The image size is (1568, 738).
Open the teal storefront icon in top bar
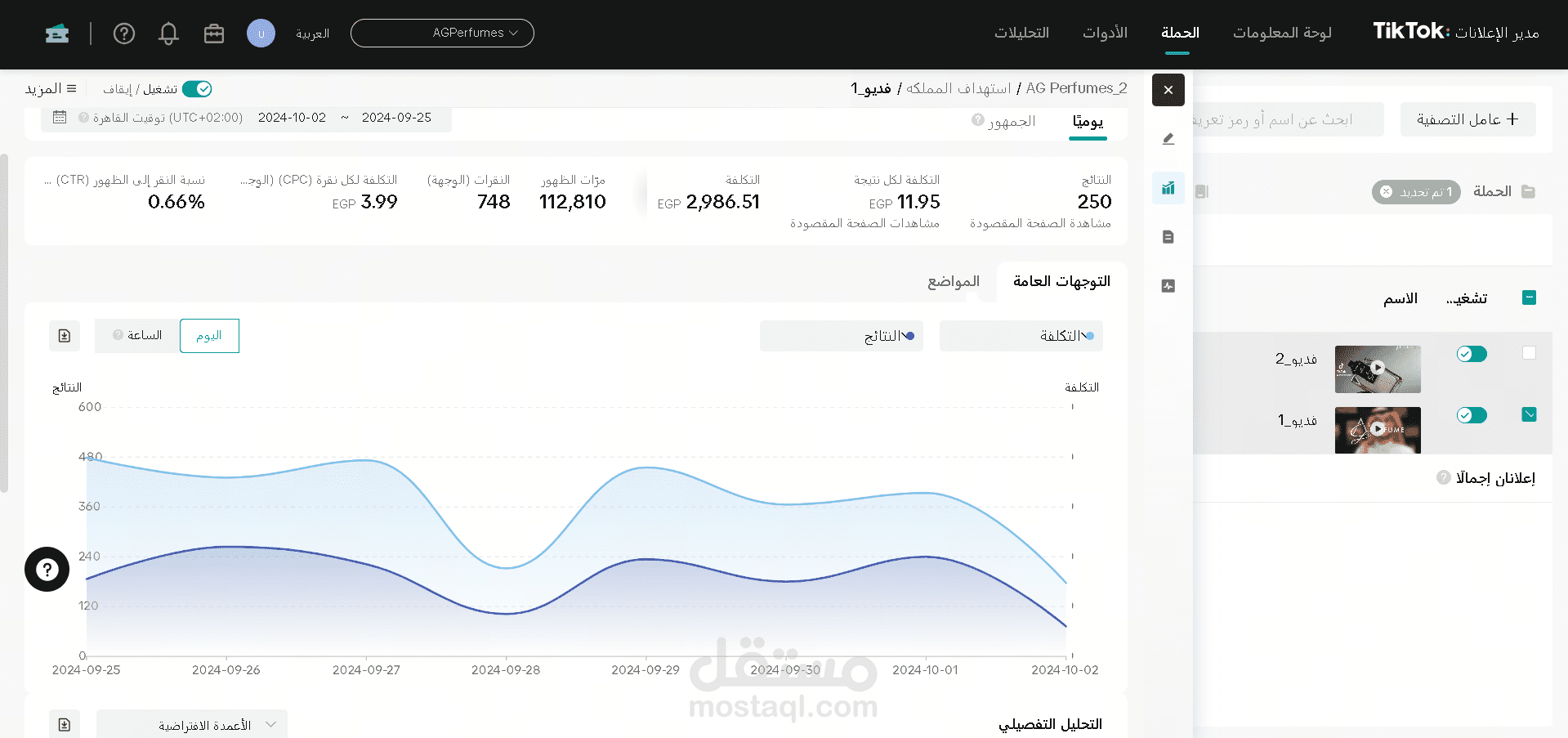[57, 34]
